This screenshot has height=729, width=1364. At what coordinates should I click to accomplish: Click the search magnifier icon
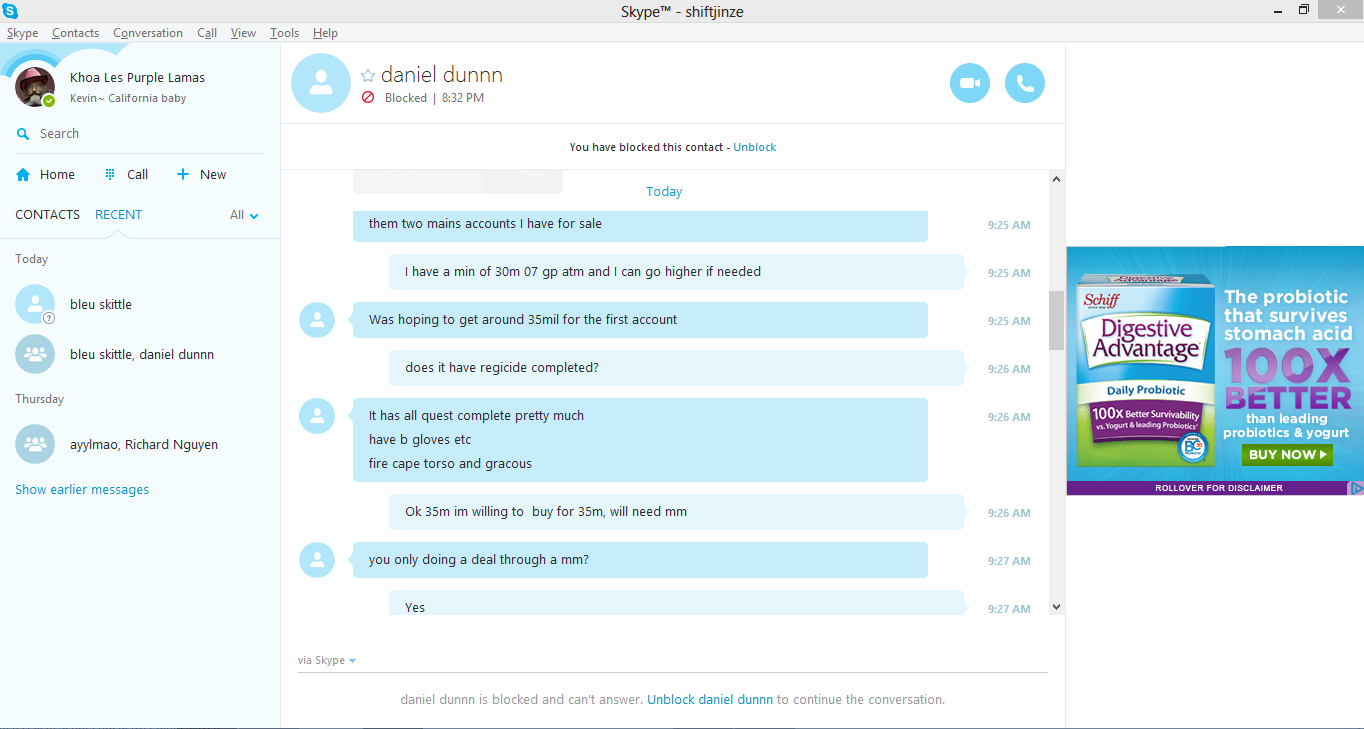click(23, 134)
